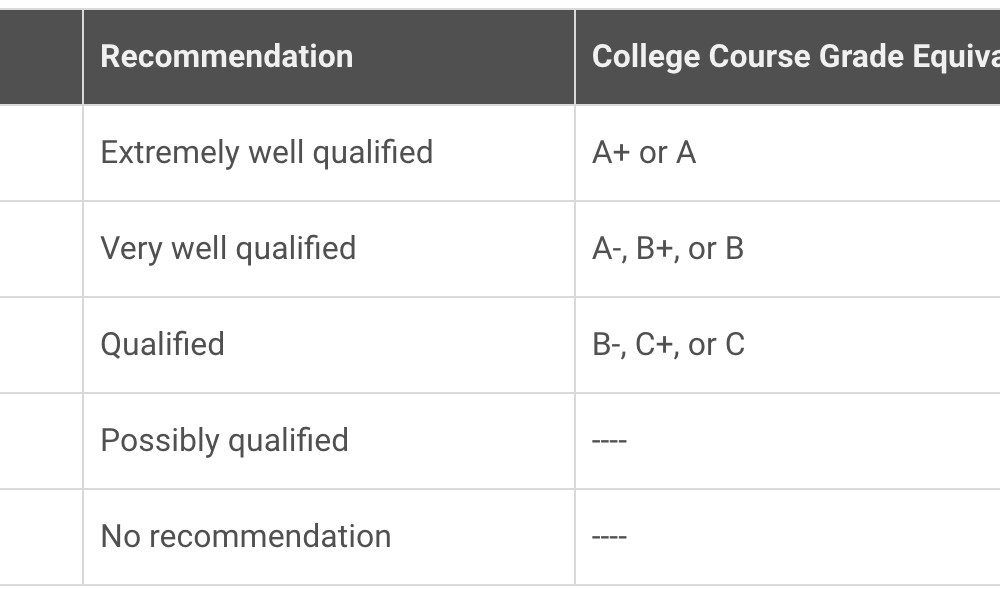1000x596 pixels.
Task: Click dashes cell beside No recommendation
Action: pos(788,537)
